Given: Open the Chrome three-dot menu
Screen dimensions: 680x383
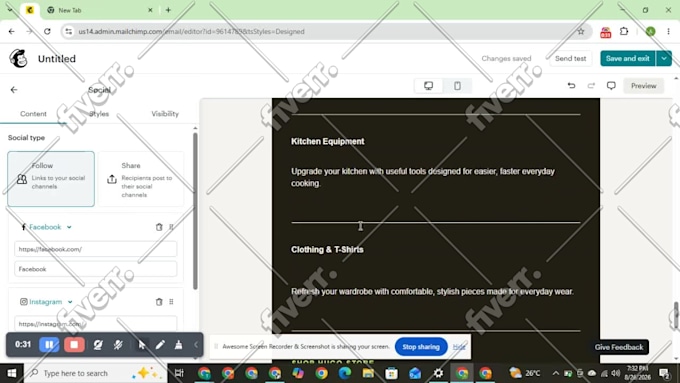Looking at the screenshot, I should click(668, 32).
